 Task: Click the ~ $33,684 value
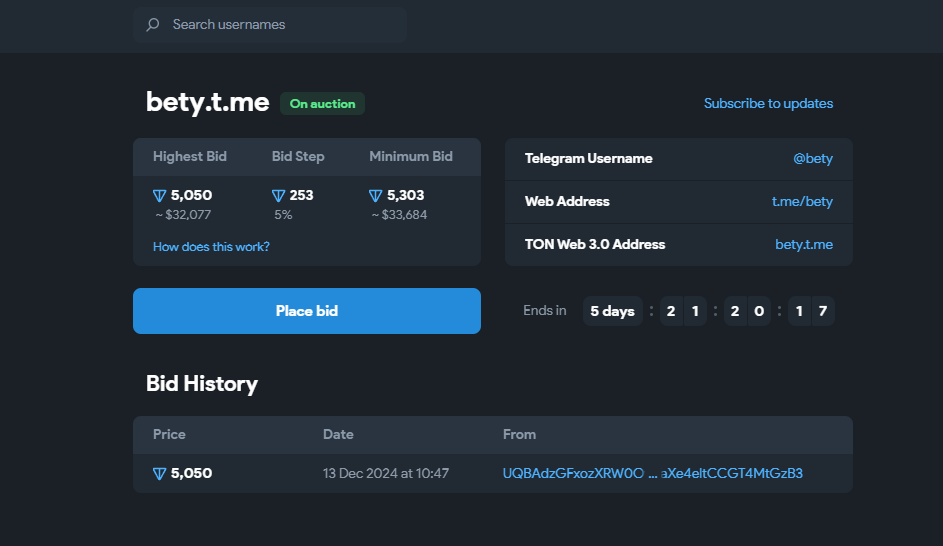click(x=399, y=215)
